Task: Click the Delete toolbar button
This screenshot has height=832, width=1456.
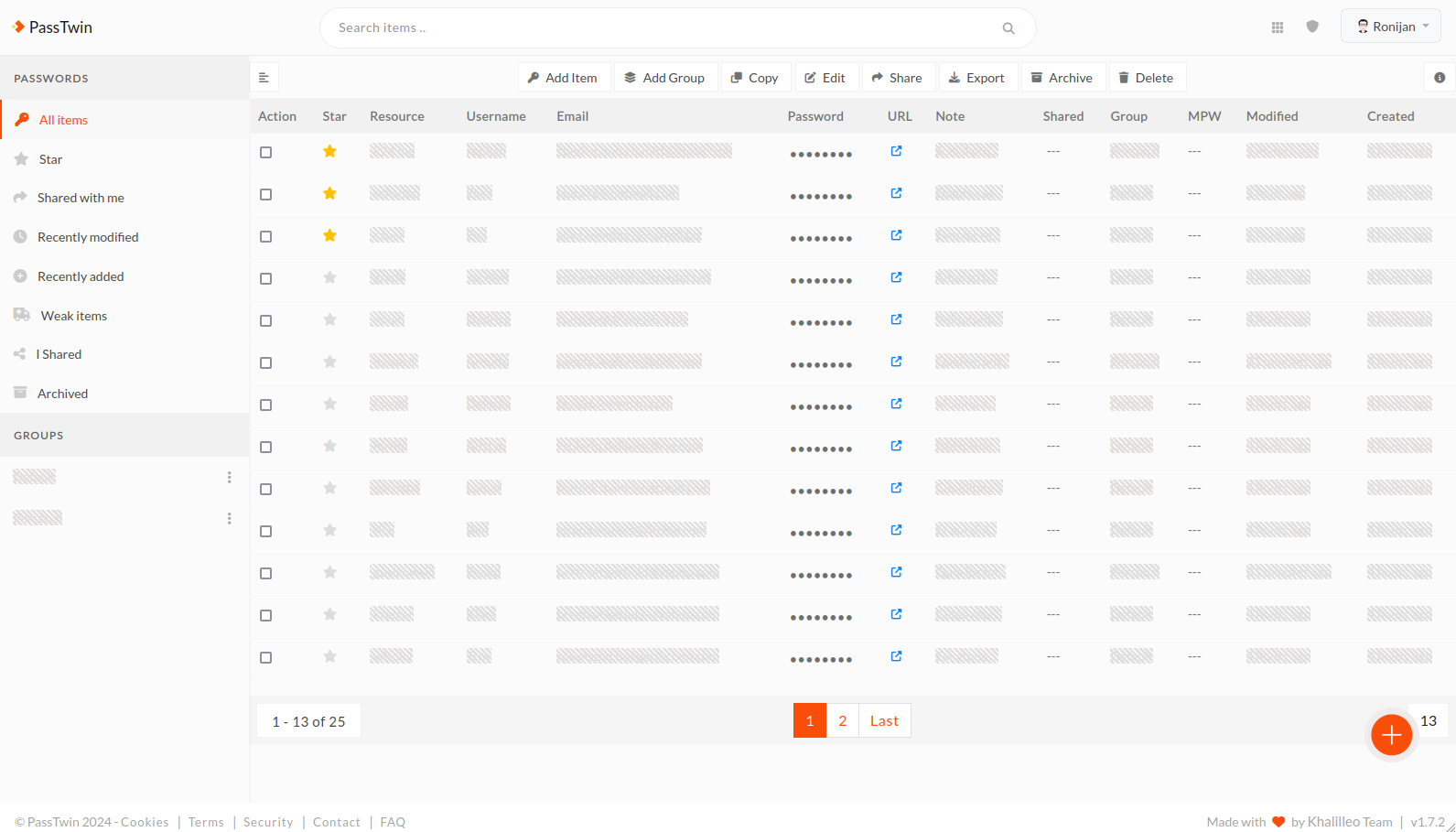Action: (x=1147, y=78)
